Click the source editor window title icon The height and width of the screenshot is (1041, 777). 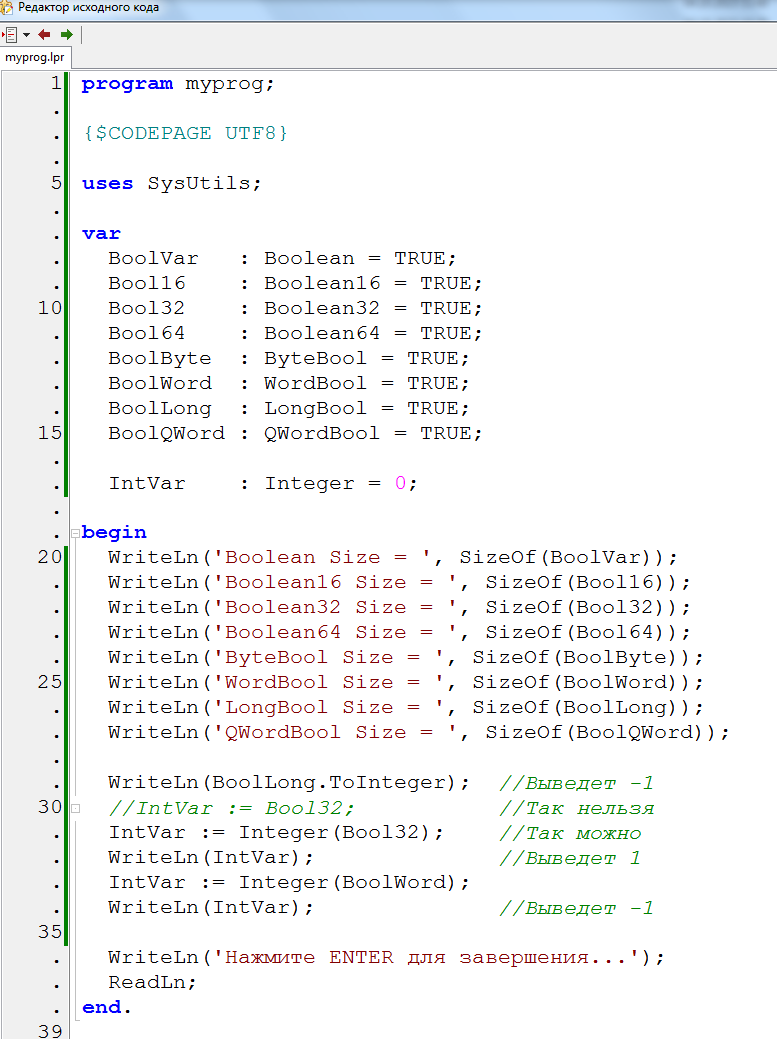(x=7, y=8)
